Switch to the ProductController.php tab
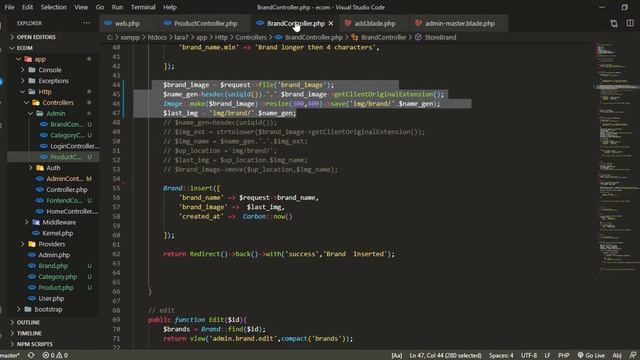This screenshot has width=640, height=360. tap(205, 23)
